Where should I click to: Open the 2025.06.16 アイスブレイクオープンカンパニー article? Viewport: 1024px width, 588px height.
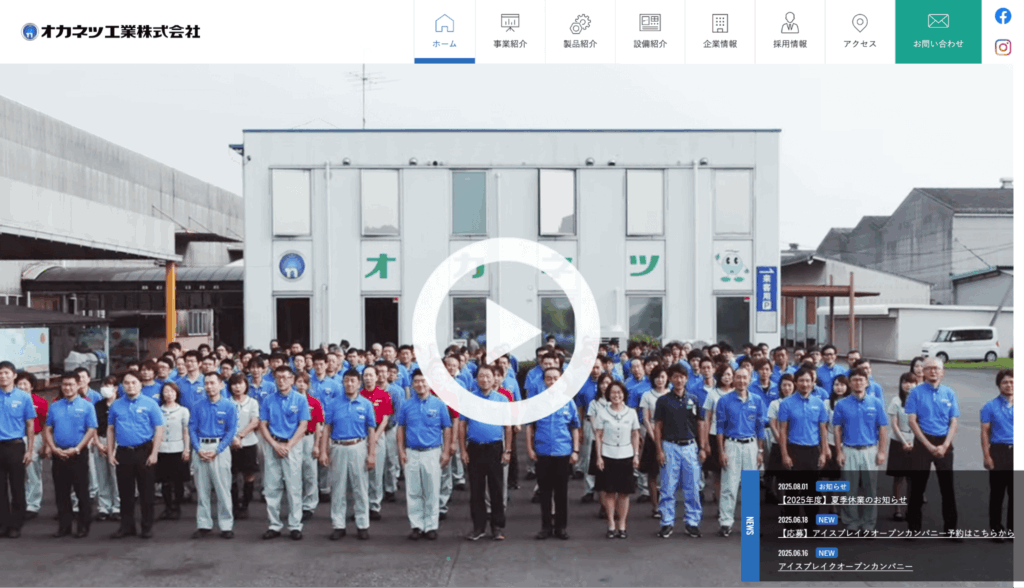pyautogui.click(x=845, y=566)
